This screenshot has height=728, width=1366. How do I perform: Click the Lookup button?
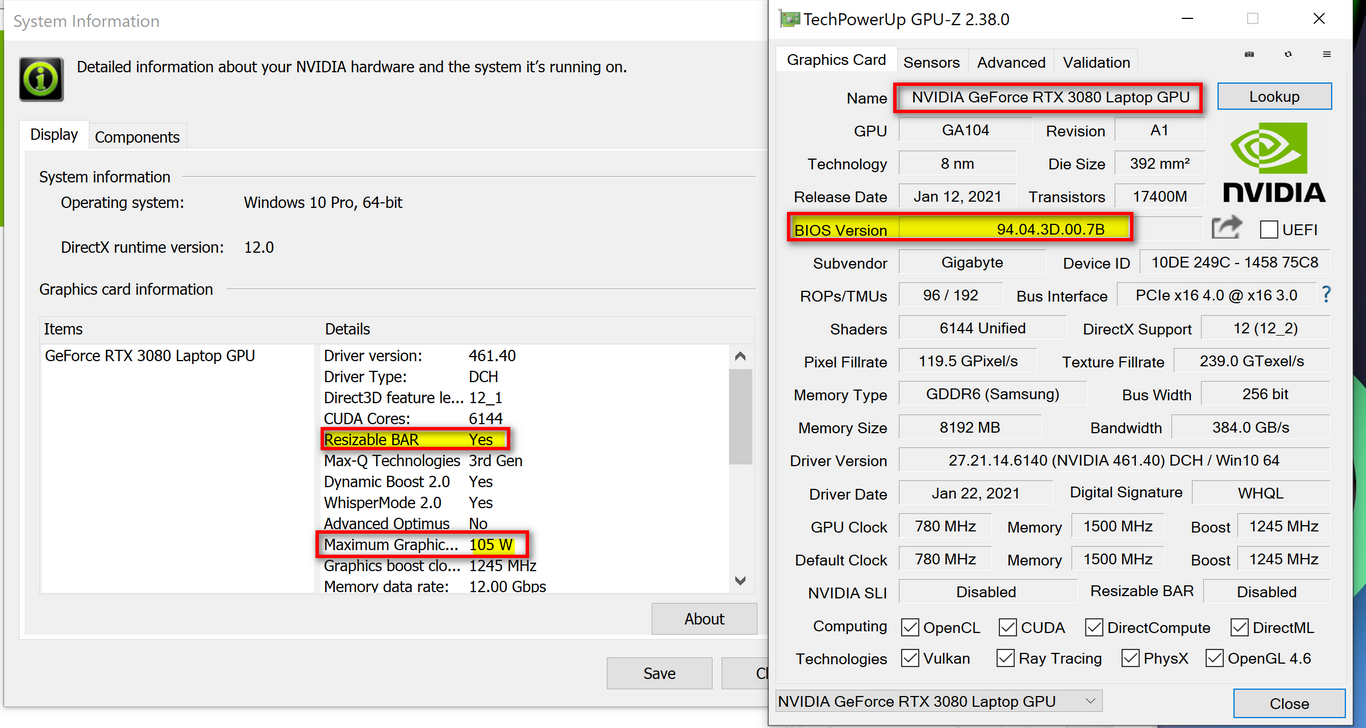(x=1274, y=97)
